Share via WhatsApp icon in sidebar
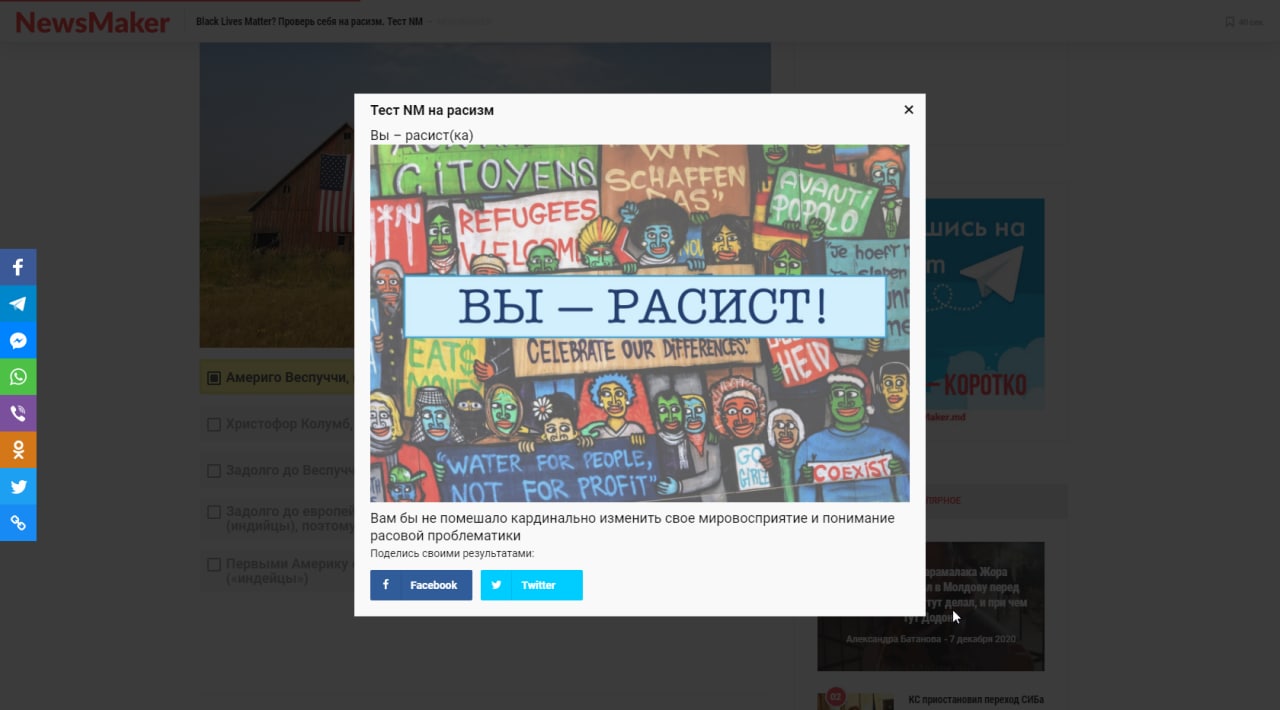Image resolution: width=1280 pixels, height=710 pixels. (x=18, y=377)
